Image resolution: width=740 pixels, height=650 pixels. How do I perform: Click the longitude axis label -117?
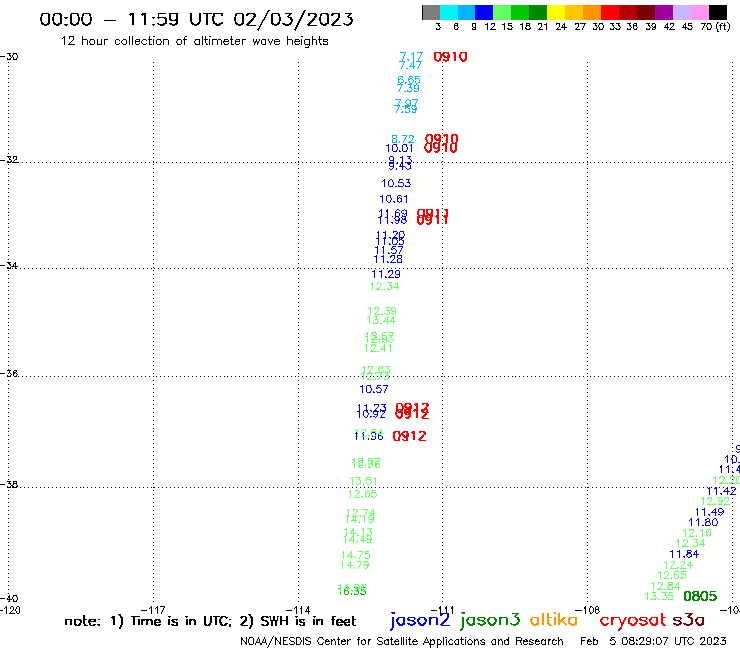tap(153, 610)
